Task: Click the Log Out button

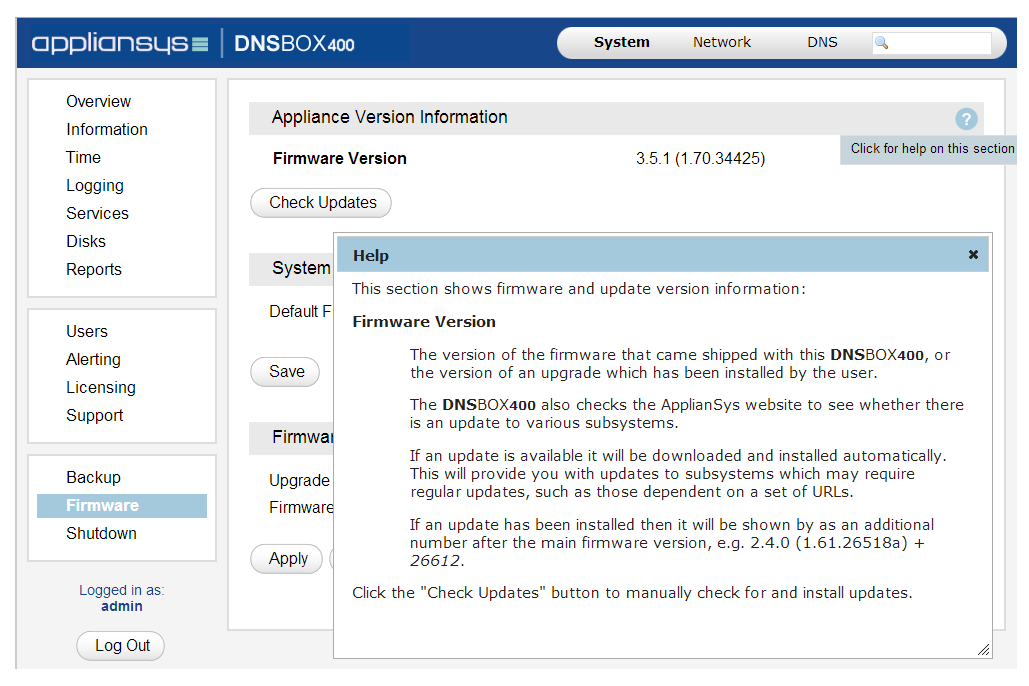Action: tap(120, 646)
